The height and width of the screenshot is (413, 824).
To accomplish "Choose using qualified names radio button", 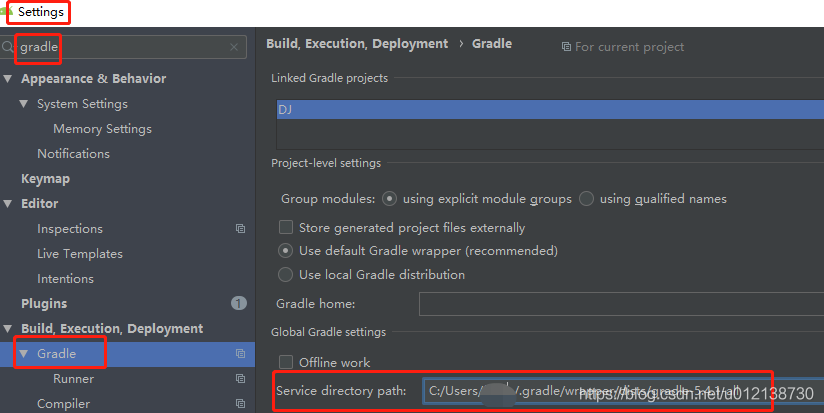I will (587, 199).
